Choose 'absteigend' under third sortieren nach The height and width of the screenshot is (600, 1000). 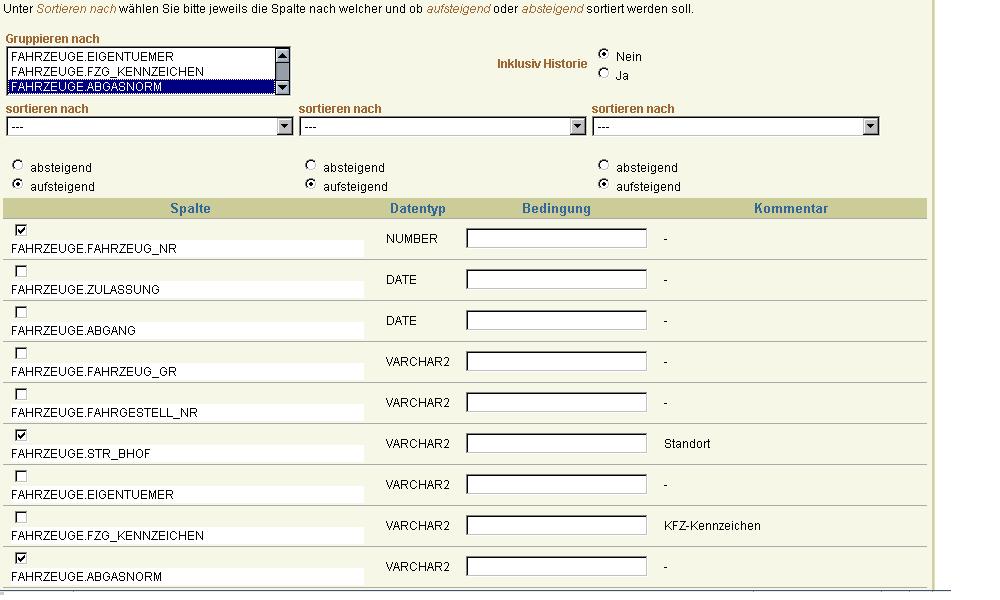pos(603,165)
